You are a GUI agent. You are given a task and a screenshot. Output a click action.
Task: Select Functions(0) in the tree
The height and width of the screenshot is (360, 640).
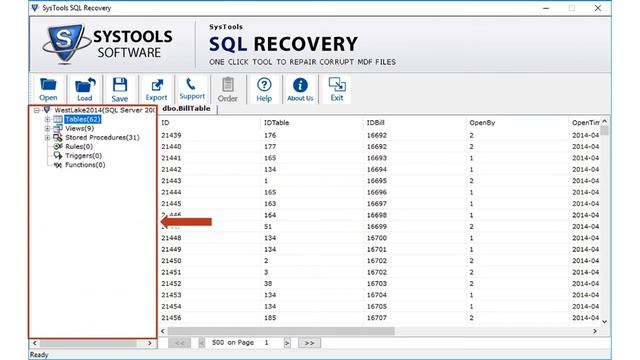tap(85, 165)
